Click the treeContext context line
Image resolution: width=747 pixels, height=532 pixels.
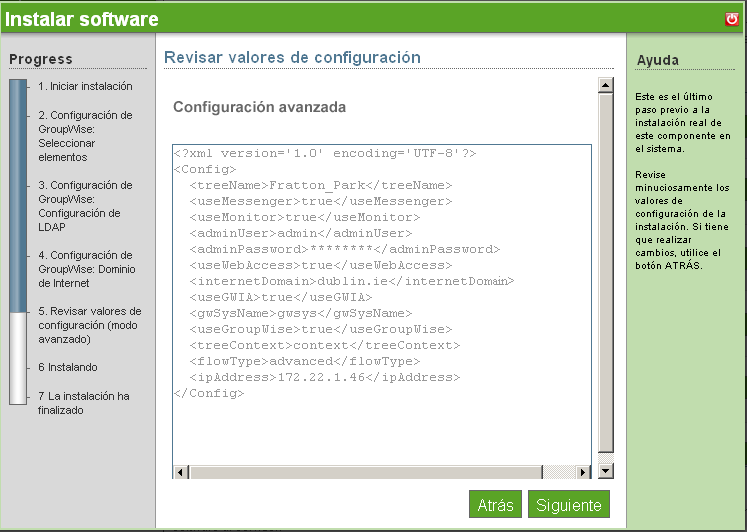point(324,345)
